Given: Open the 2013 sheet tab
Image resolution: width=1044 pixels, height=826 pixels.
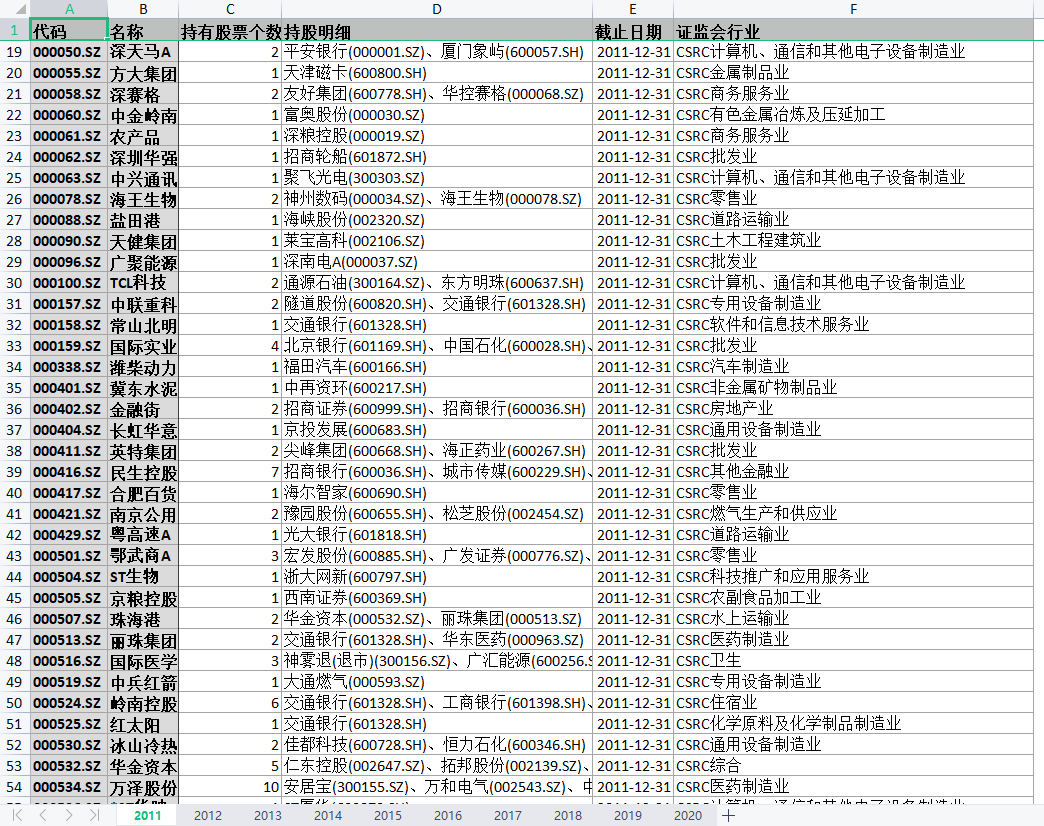Looking at the screenshot, I should coord(268,815).
